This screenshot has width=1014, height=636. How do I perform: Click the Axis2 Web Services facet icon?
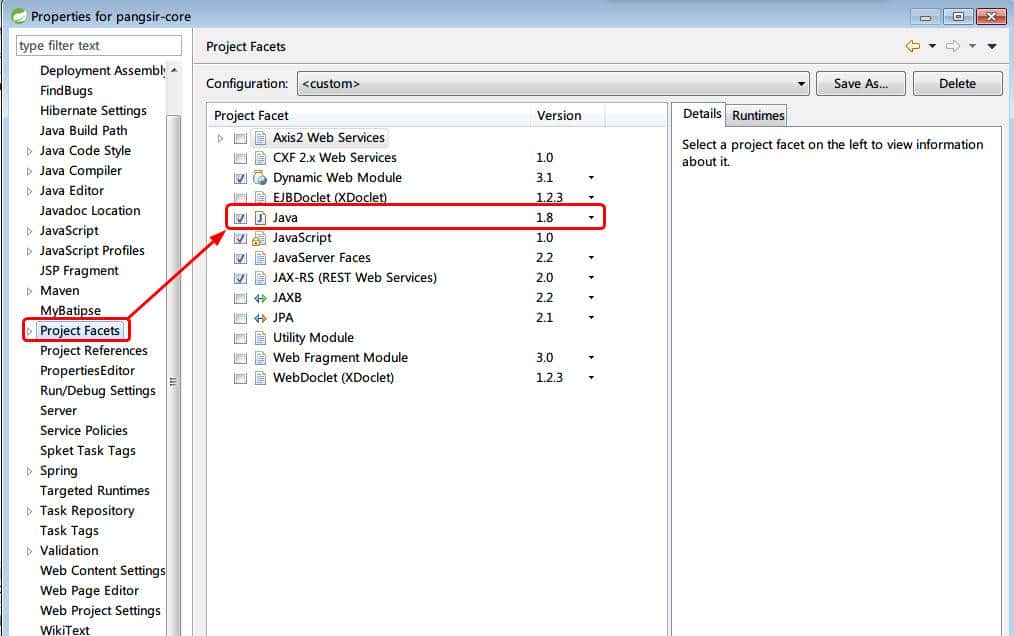(x=260, y=138)
